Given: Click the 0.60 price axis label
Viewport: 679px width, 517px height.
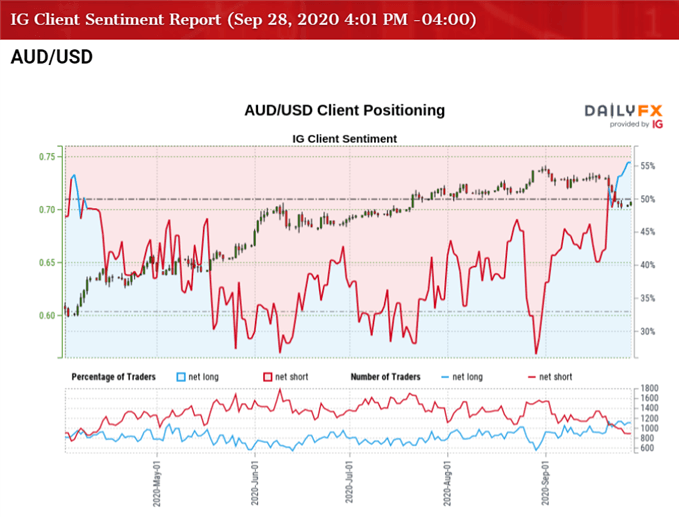Looking at the screenshot, I should 47,316.
